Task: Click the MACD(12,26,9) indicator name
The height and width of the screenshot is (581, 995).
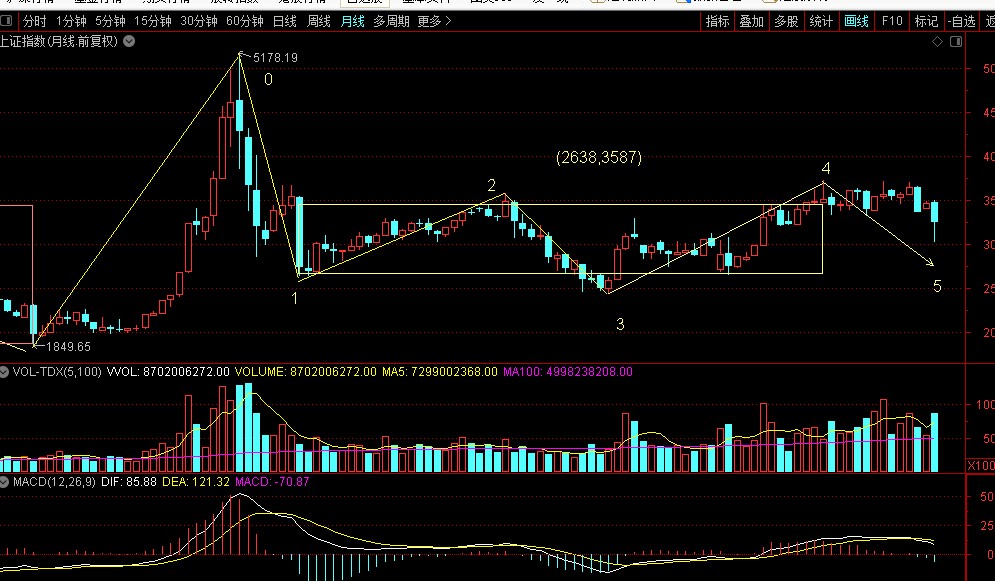Action: 54,482
